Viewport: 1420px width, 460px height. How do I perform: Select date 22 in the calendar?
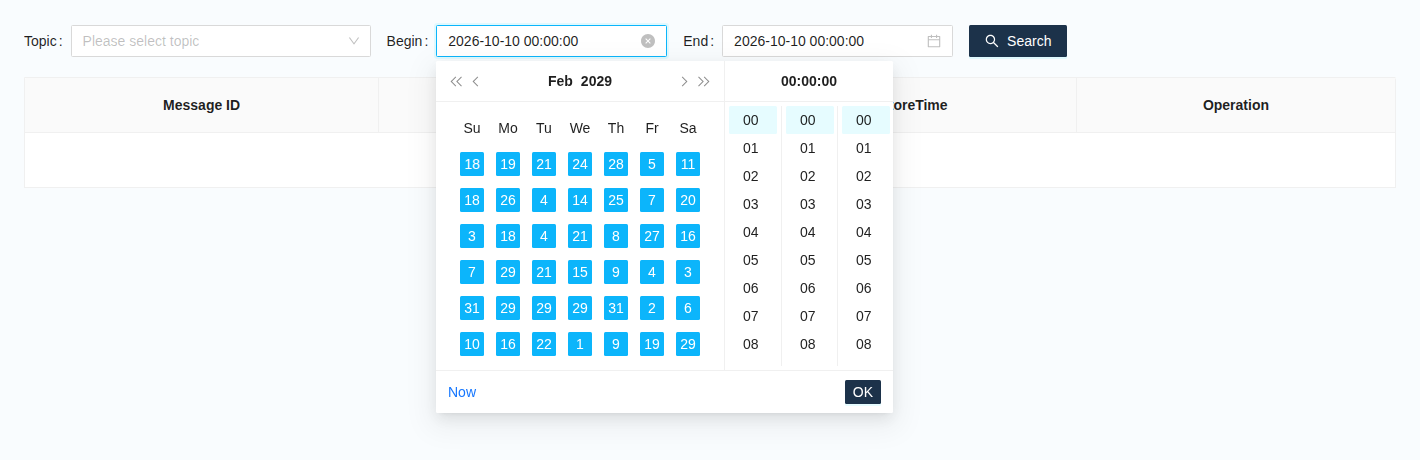click(544, 344)
